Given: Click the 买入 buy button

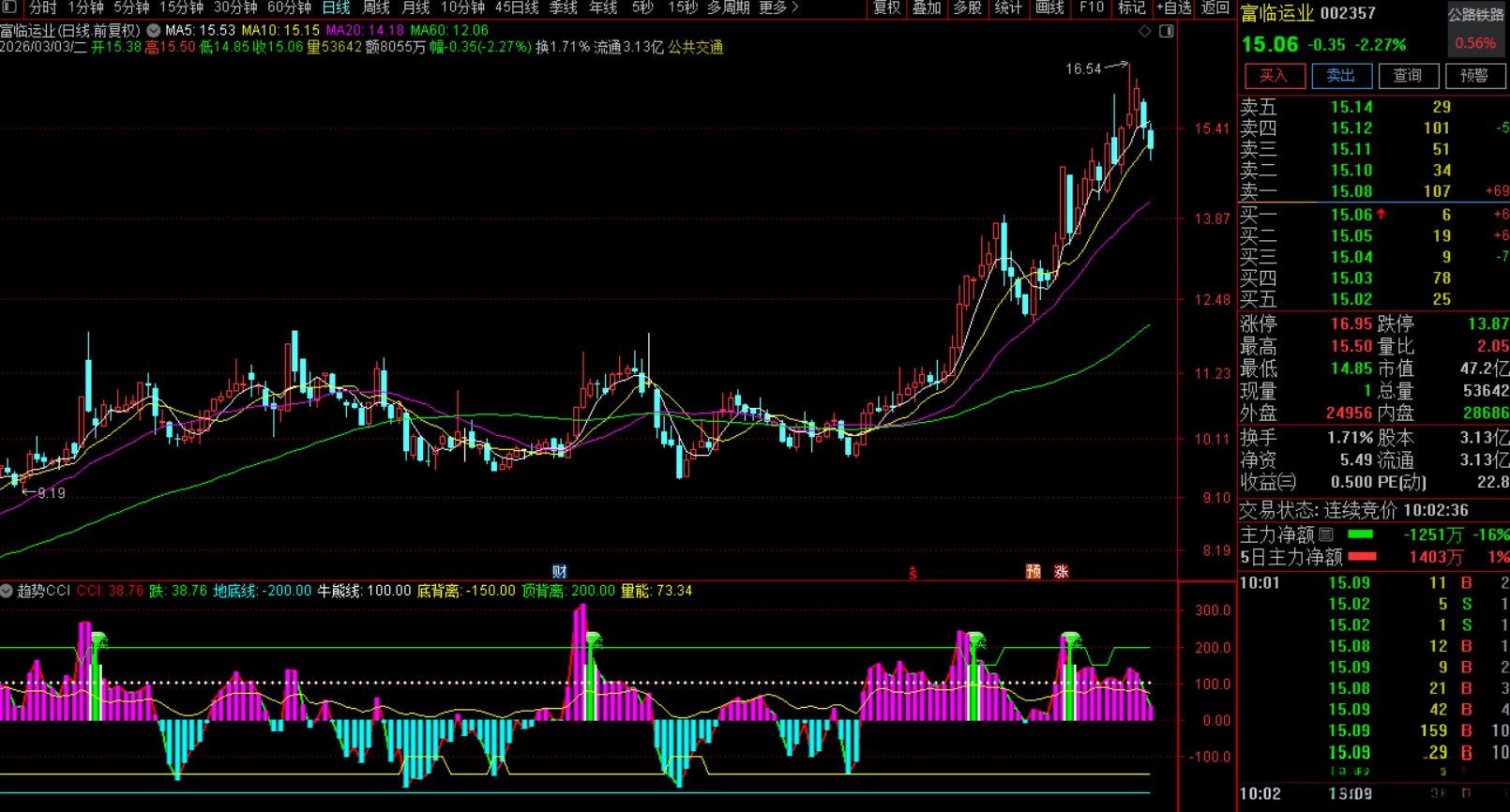Looking at the screenshot, I should point(1274,76).
